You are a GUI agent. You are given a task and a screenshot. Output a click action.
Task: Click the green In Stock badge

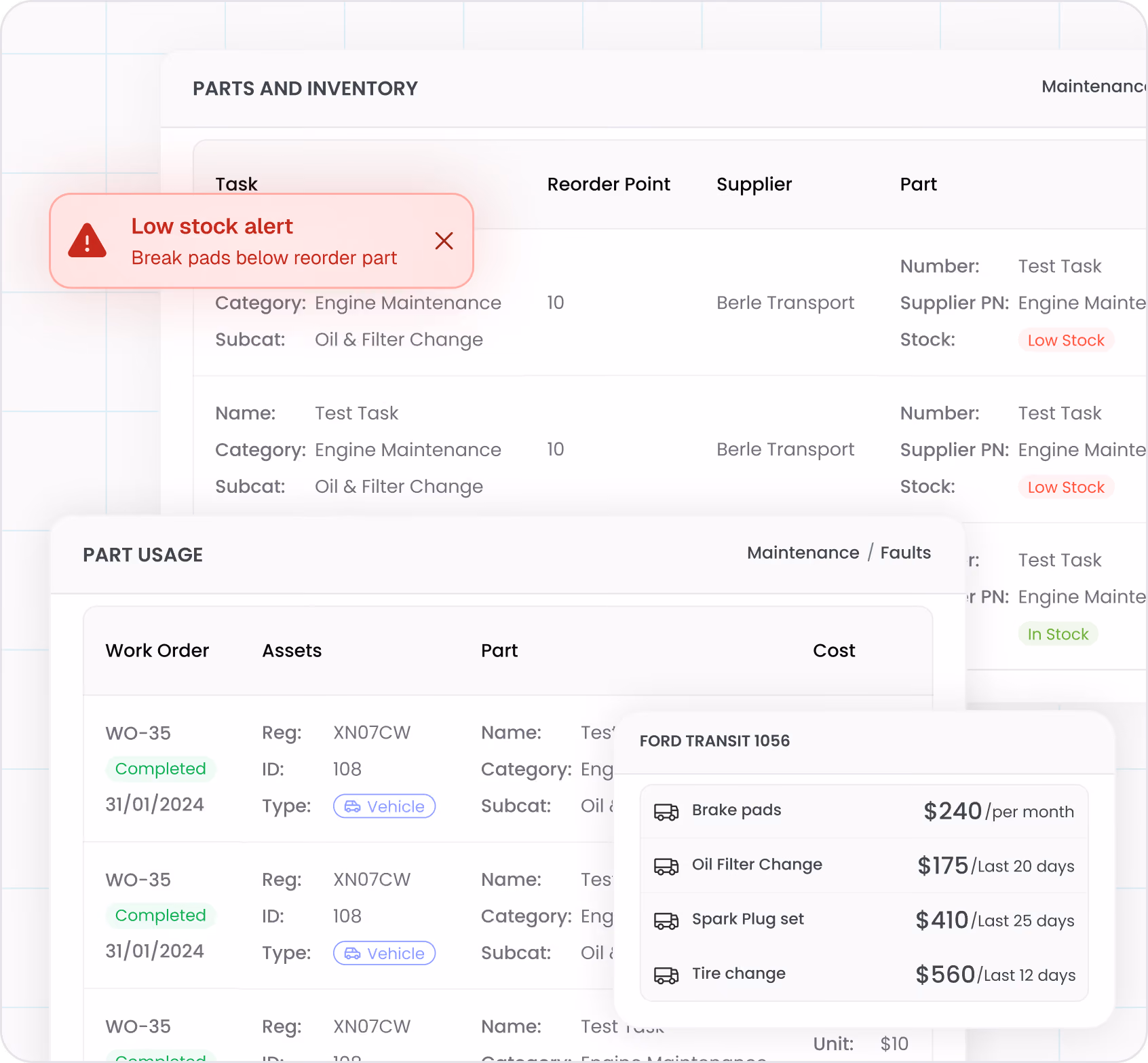click(1058, 634)
